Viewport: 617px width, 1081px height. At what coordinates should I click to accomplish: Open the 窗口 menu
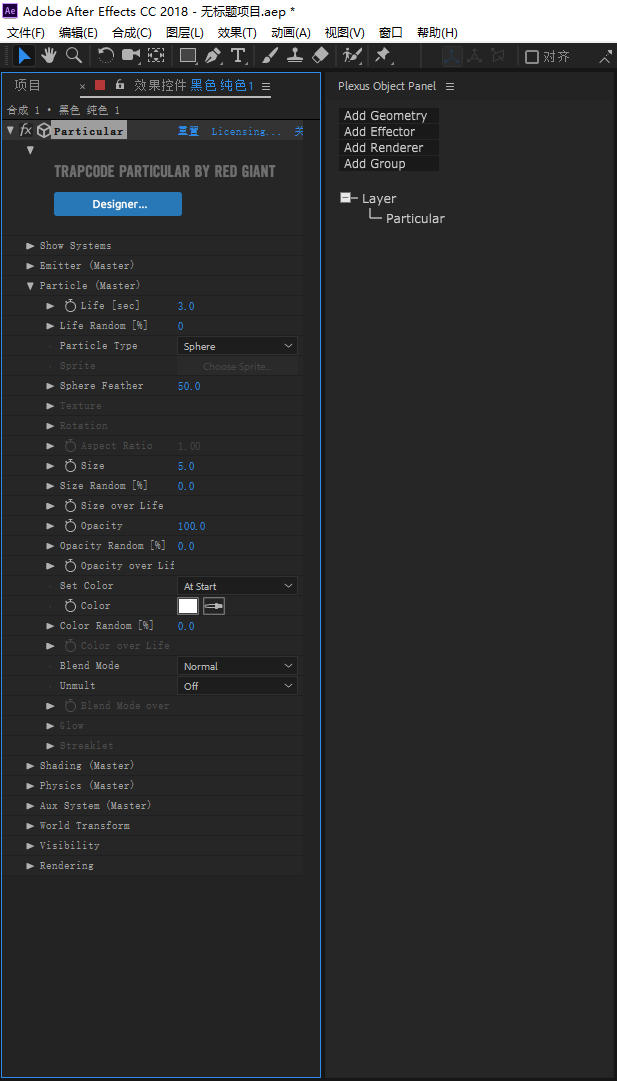pyautogui.click(x=391, y=32)
